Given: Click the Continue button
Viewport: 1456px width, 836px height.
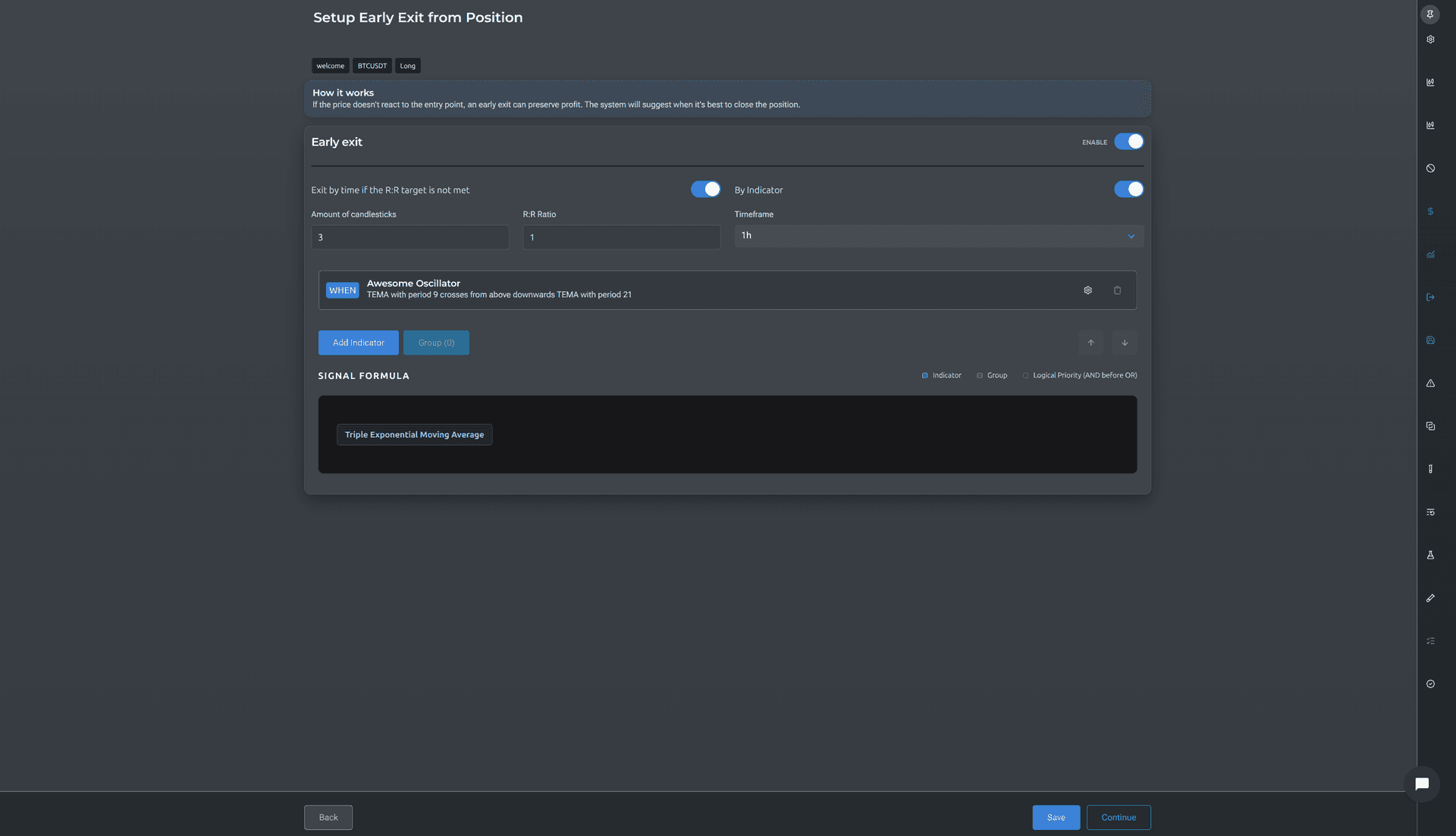Looking at the screenshot, I should [x=1119, y=817].
